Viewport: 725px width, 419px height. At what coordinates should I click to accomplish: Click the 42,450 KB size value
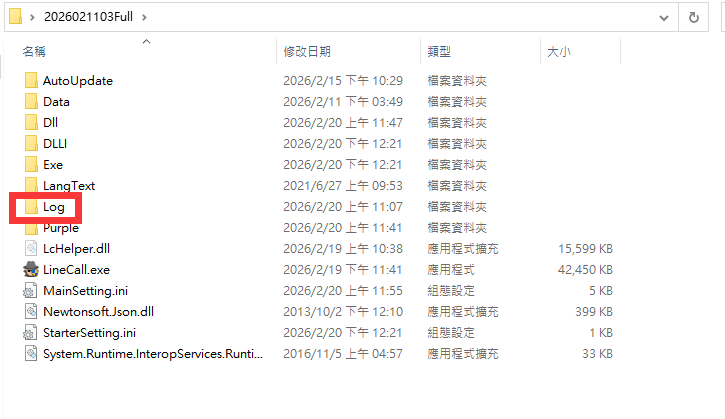[x=585, y=270]
